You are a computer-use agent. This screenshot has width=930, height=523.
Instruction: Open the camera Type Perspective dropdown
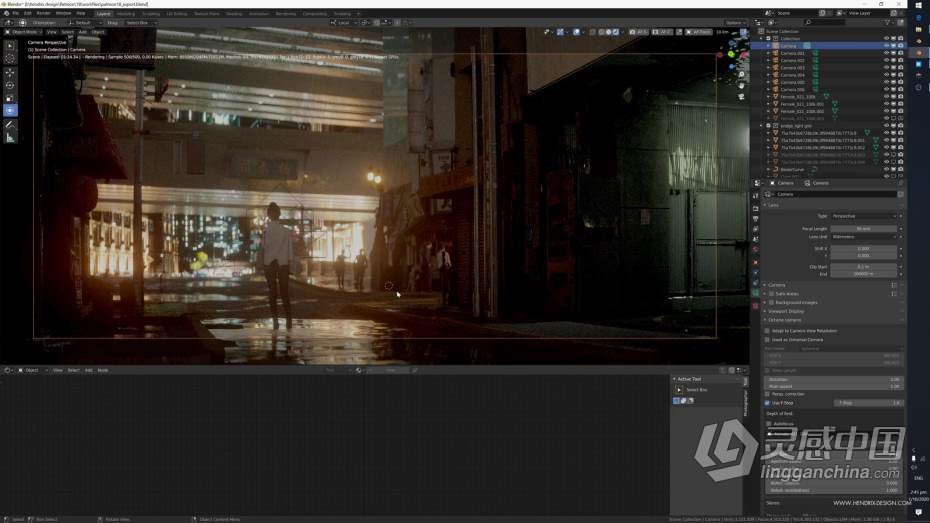(864, 216)
